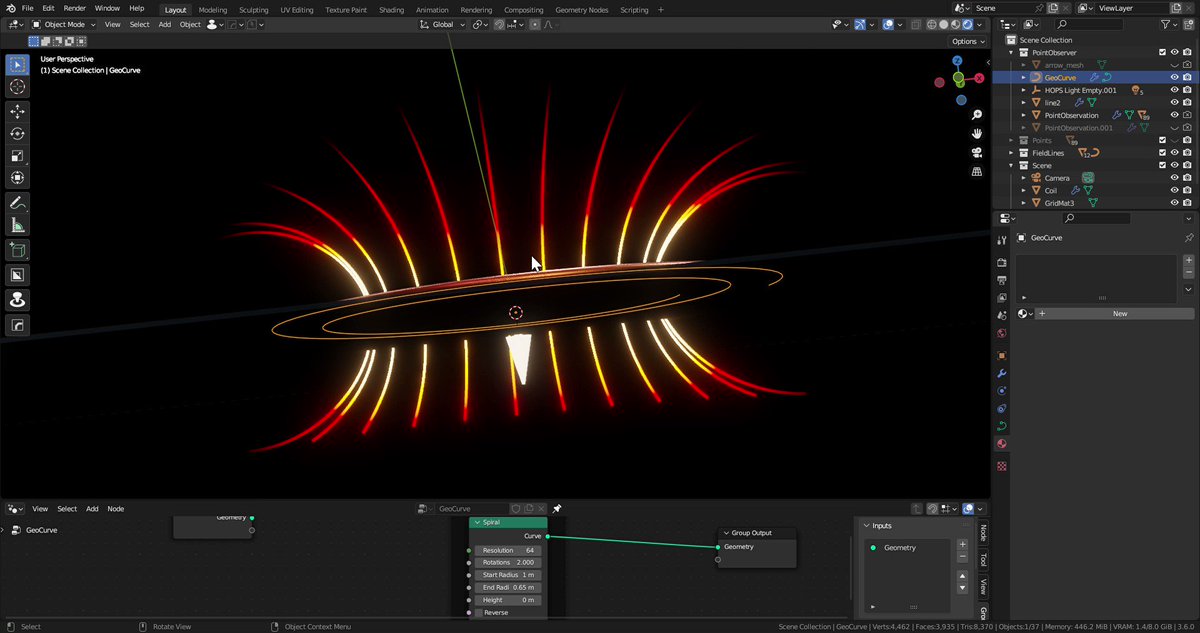Toggle the Reverse checkbox on Spiral node
This screenshot has width=1200, height=633.
(x=478, y=612)
